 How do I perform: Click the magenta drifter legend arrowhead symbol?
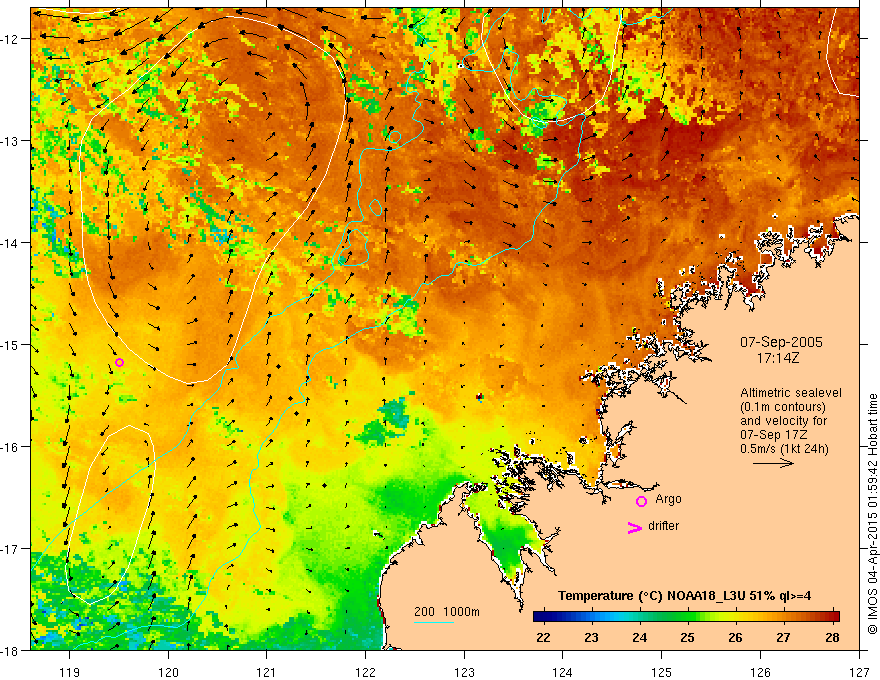point(635,527)
